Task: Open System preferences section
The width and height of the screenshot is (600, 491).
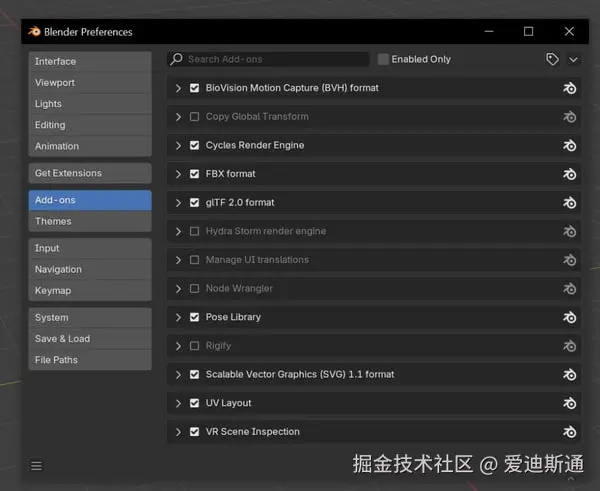Action: point(90,318)
